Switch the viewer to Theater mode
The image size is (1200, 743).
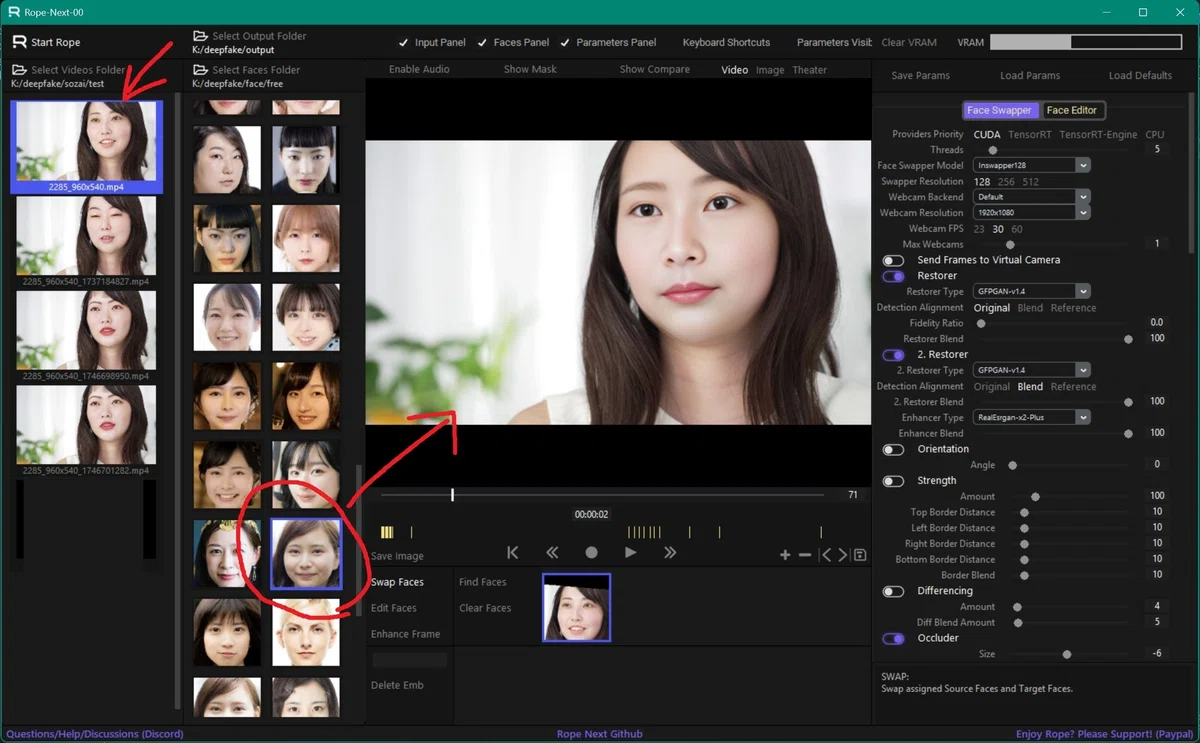pyautogui.click(x=810, y=70)
